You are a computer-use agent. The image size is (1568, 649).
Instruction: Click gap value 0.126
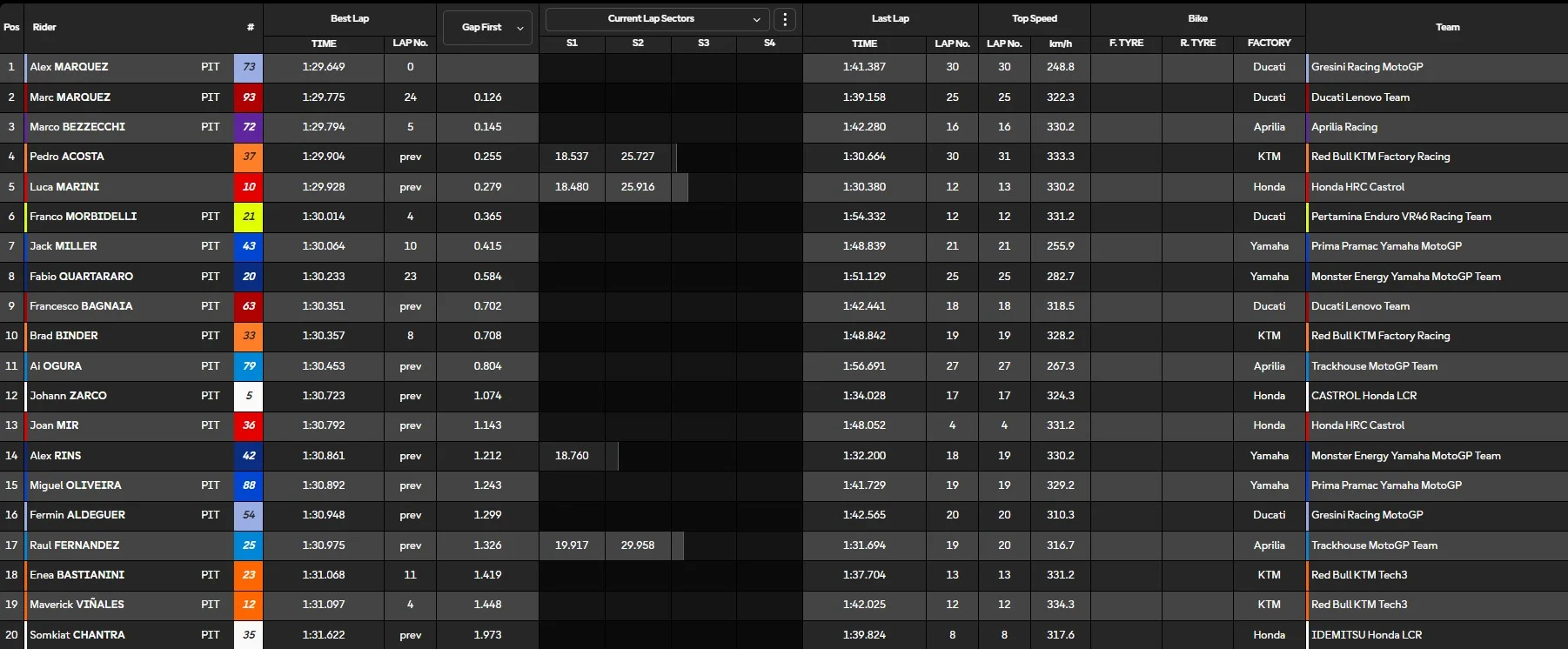click(x=487, y=97)
